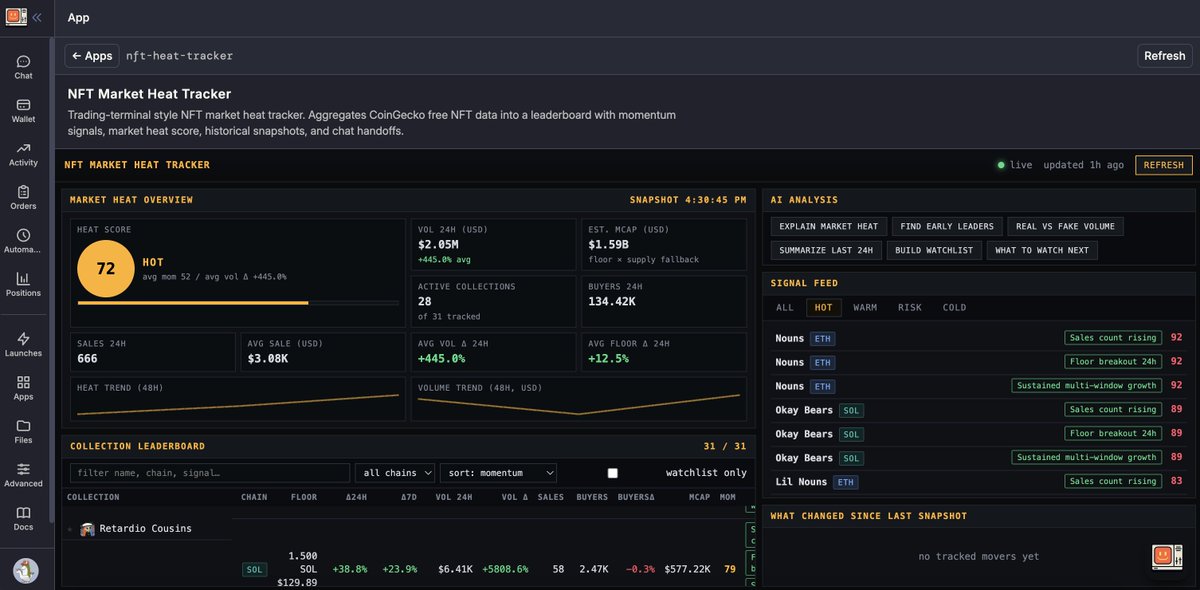The height and width of the screenshot is (590, 1200).
Task: Click the SOL chain badge in Retardio row
Action: pos(255,569)
